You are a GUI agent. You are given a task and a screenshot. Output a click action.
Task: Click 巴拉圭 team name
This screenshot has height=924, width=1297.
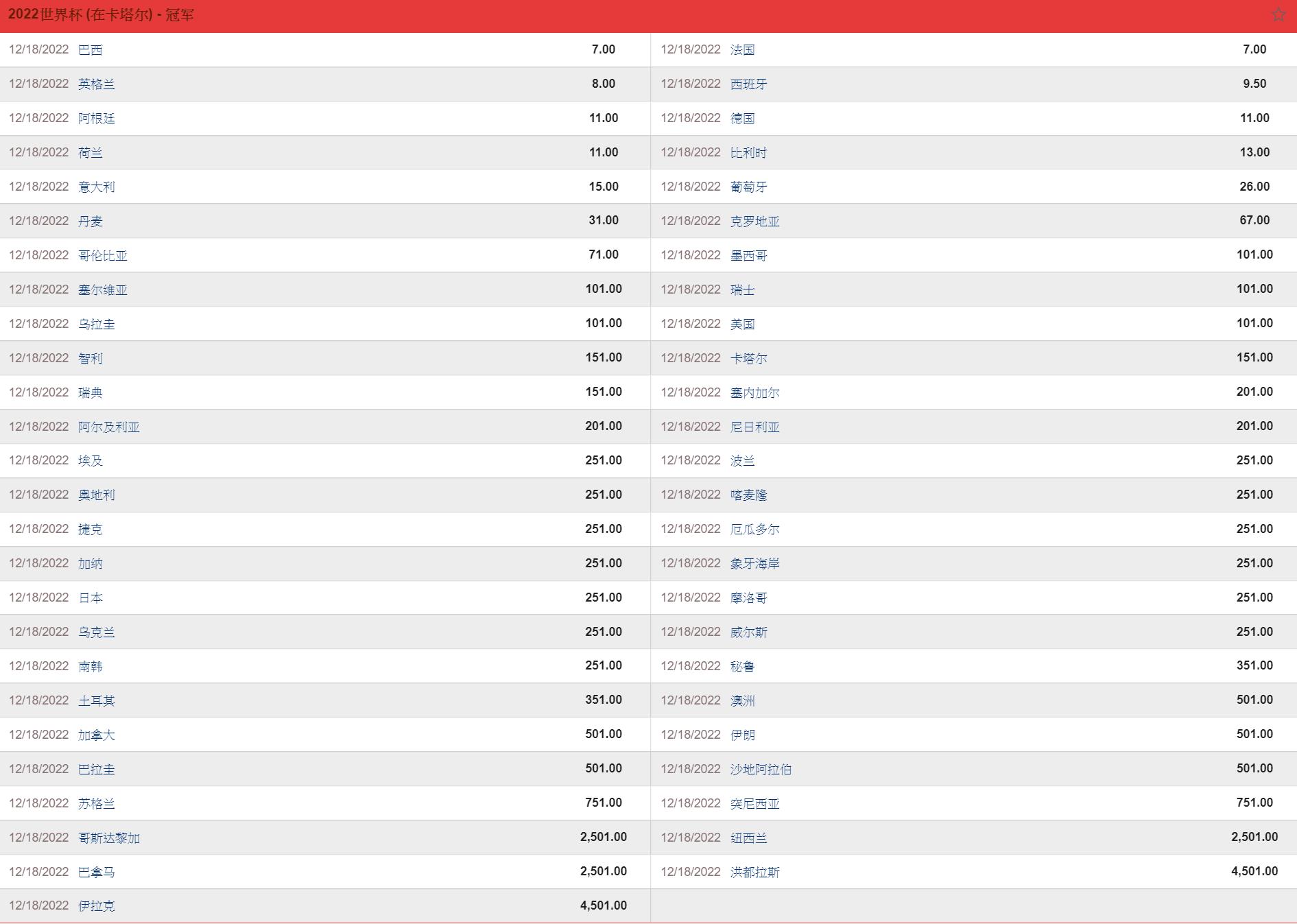click(x=97, y=769)
